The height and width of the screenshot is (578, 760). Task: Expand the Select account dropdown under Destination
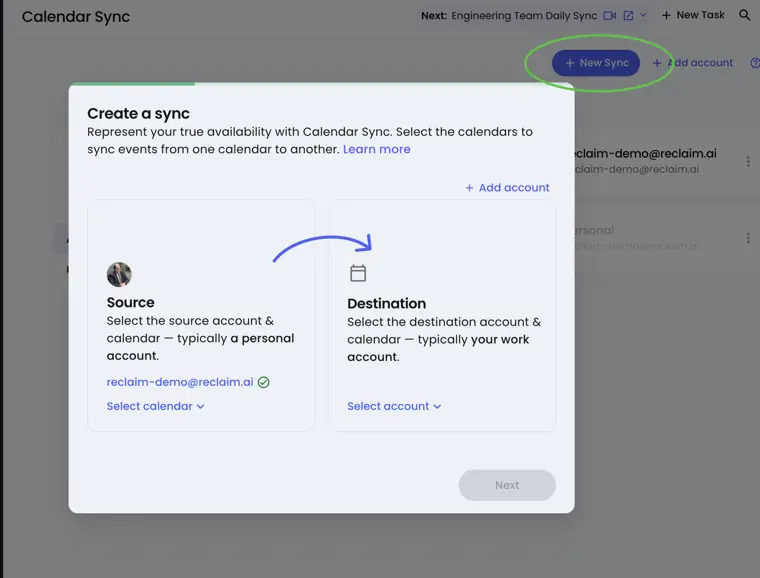click(x=394, y=406)
